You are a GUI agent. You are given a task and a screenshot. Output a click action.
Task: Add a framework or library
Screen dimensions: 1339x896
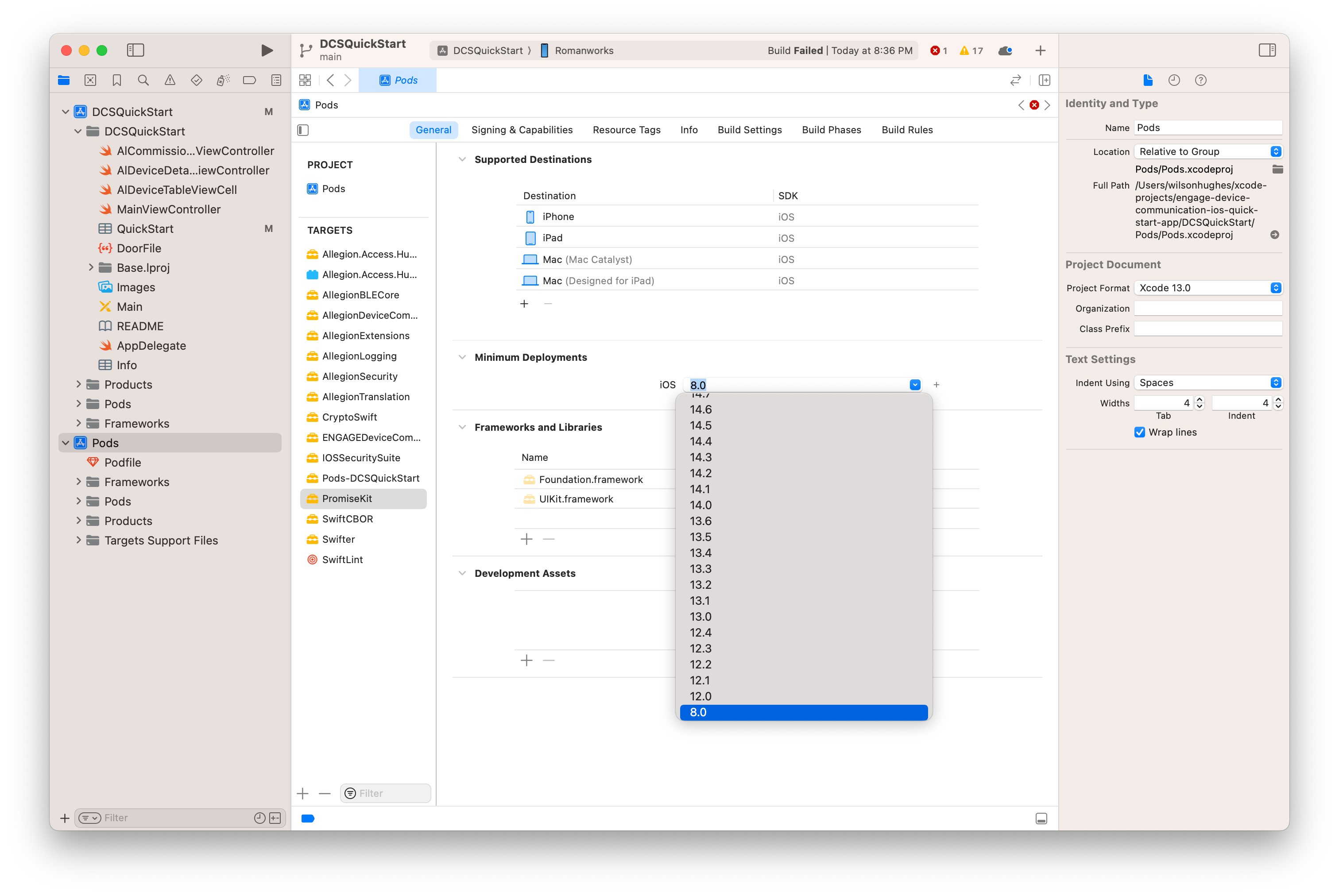[526, 539]
